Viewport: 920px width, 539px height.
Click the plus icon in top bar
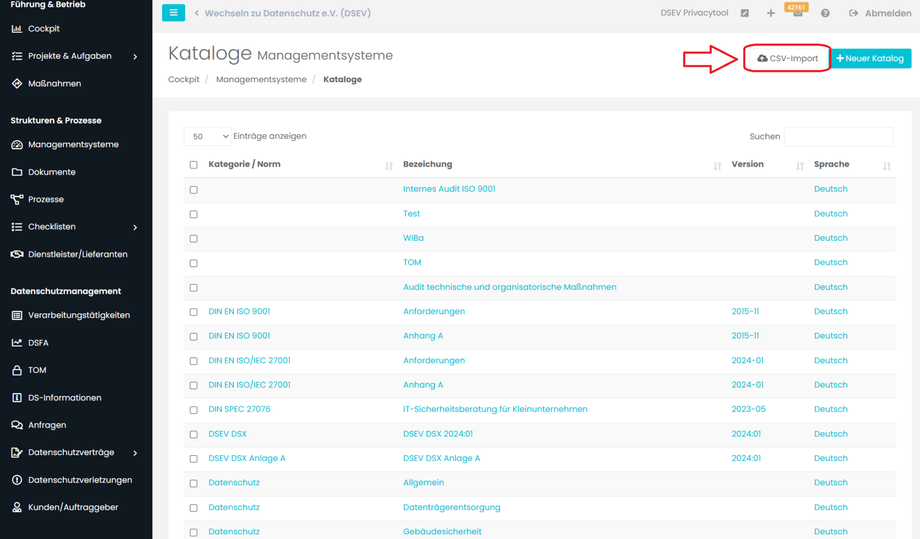tap(770, 13)
